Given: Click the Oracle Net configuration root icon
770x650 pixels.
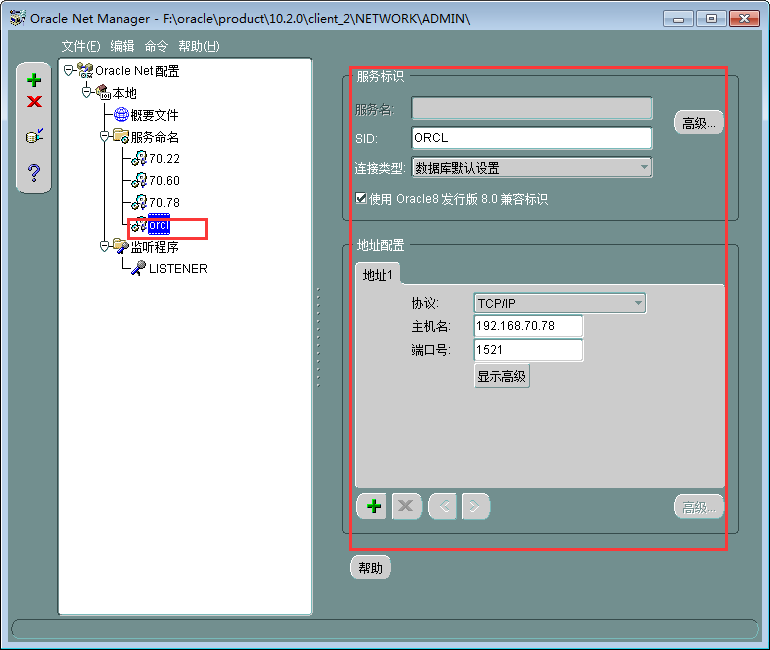Looking at the screenshot, I should click(x=85, y=70).
